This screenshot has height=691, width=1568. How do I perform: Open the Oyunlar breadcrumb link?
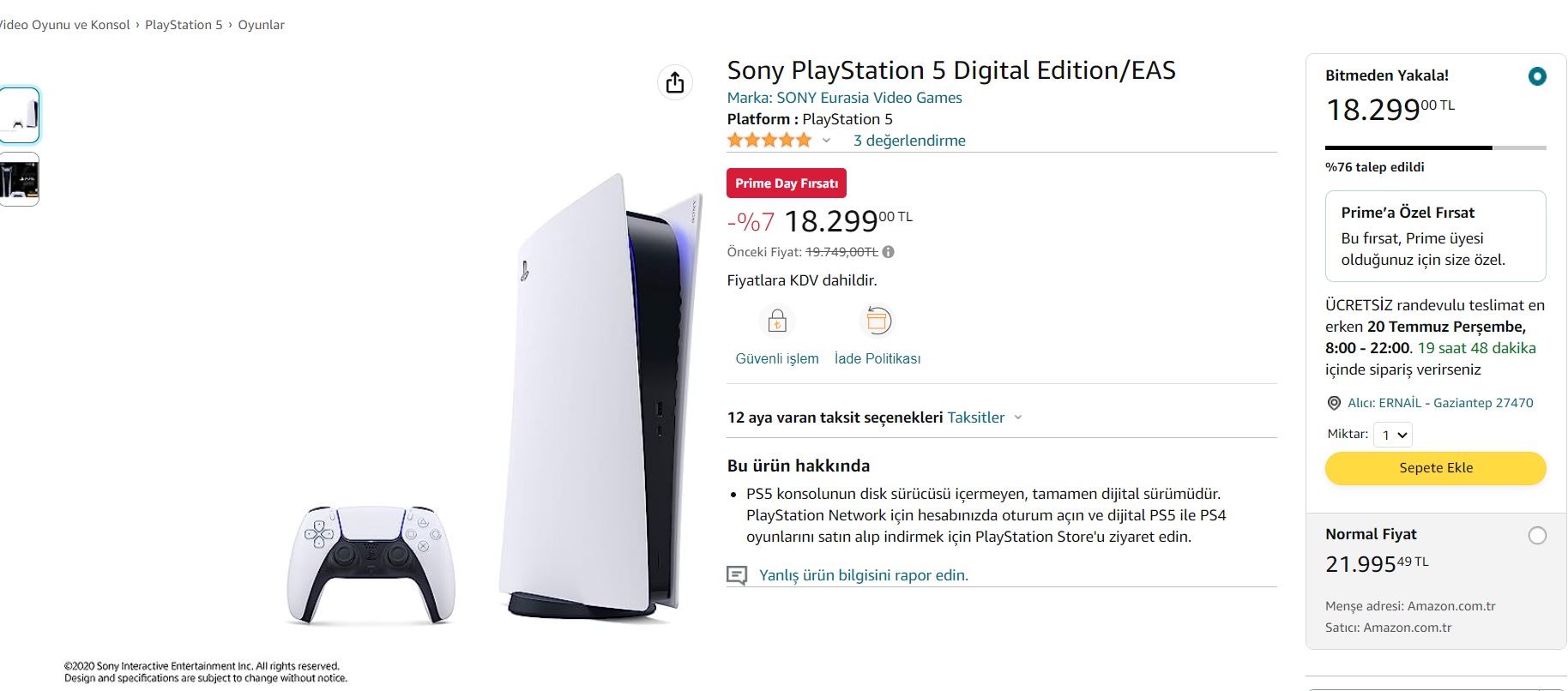click(x=261, y=25)
